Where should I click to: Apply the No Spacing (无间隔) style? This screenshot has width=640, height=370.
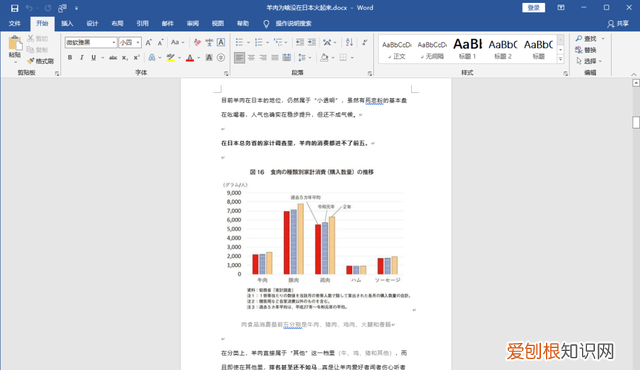tap(432, 49)
